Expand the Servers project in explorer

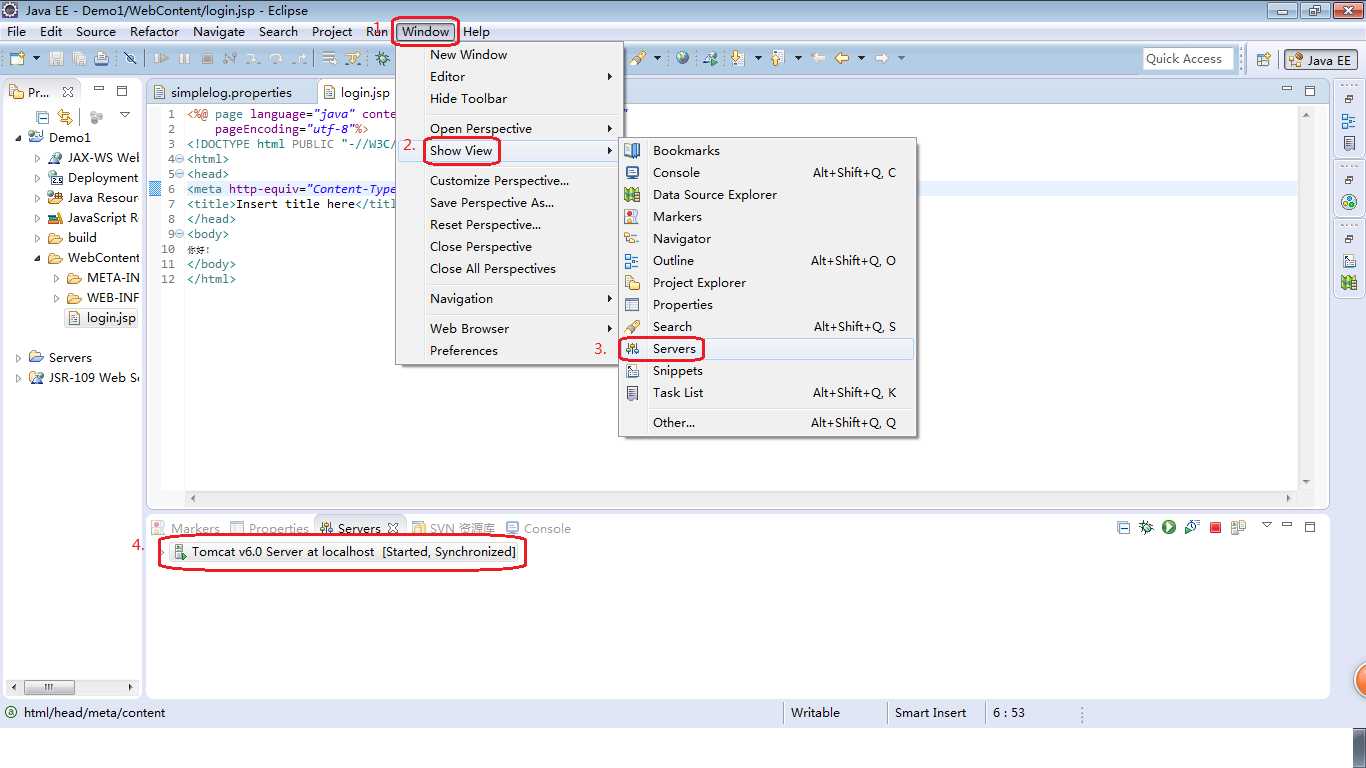[19, 357]
